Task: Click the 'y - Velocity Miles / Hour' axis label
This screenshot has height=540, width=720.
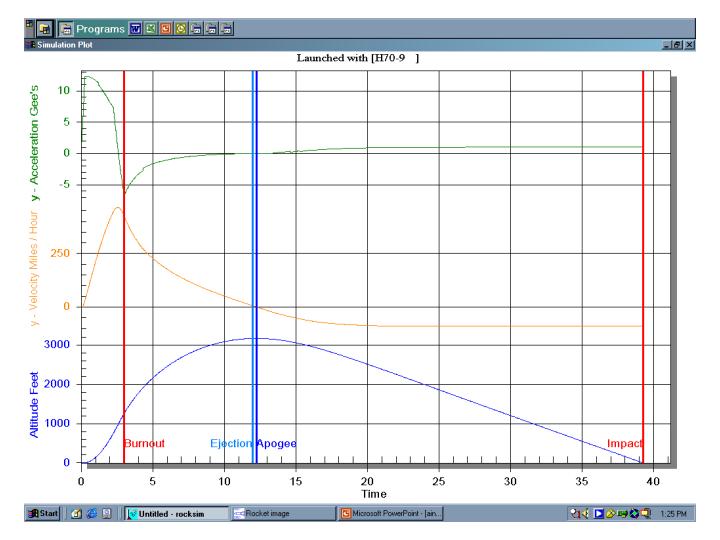Action: pyautogui.click(x=34, y=268)
